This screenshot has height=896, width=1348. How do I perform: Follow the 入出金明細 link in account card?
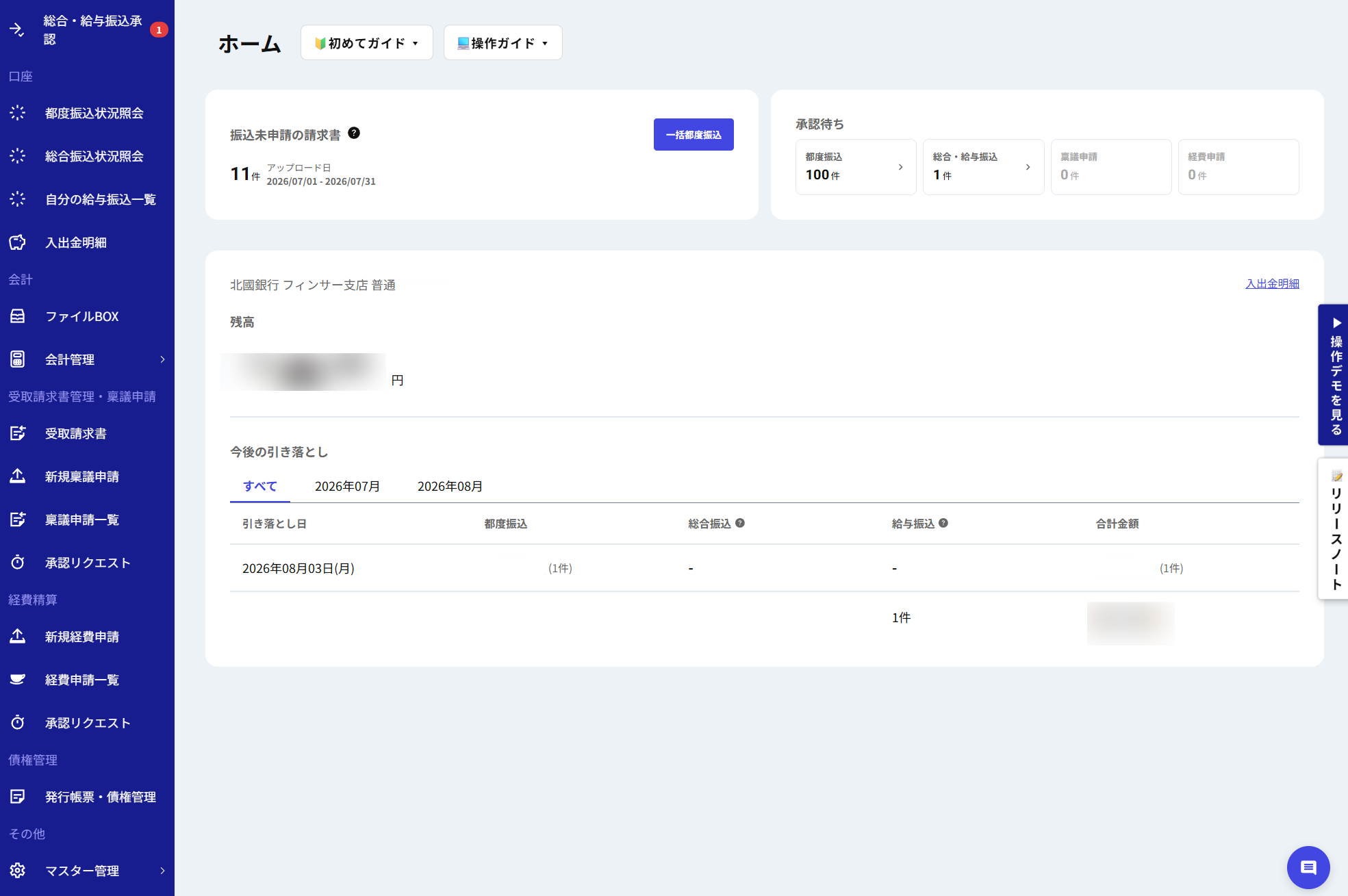(1272, 283)
